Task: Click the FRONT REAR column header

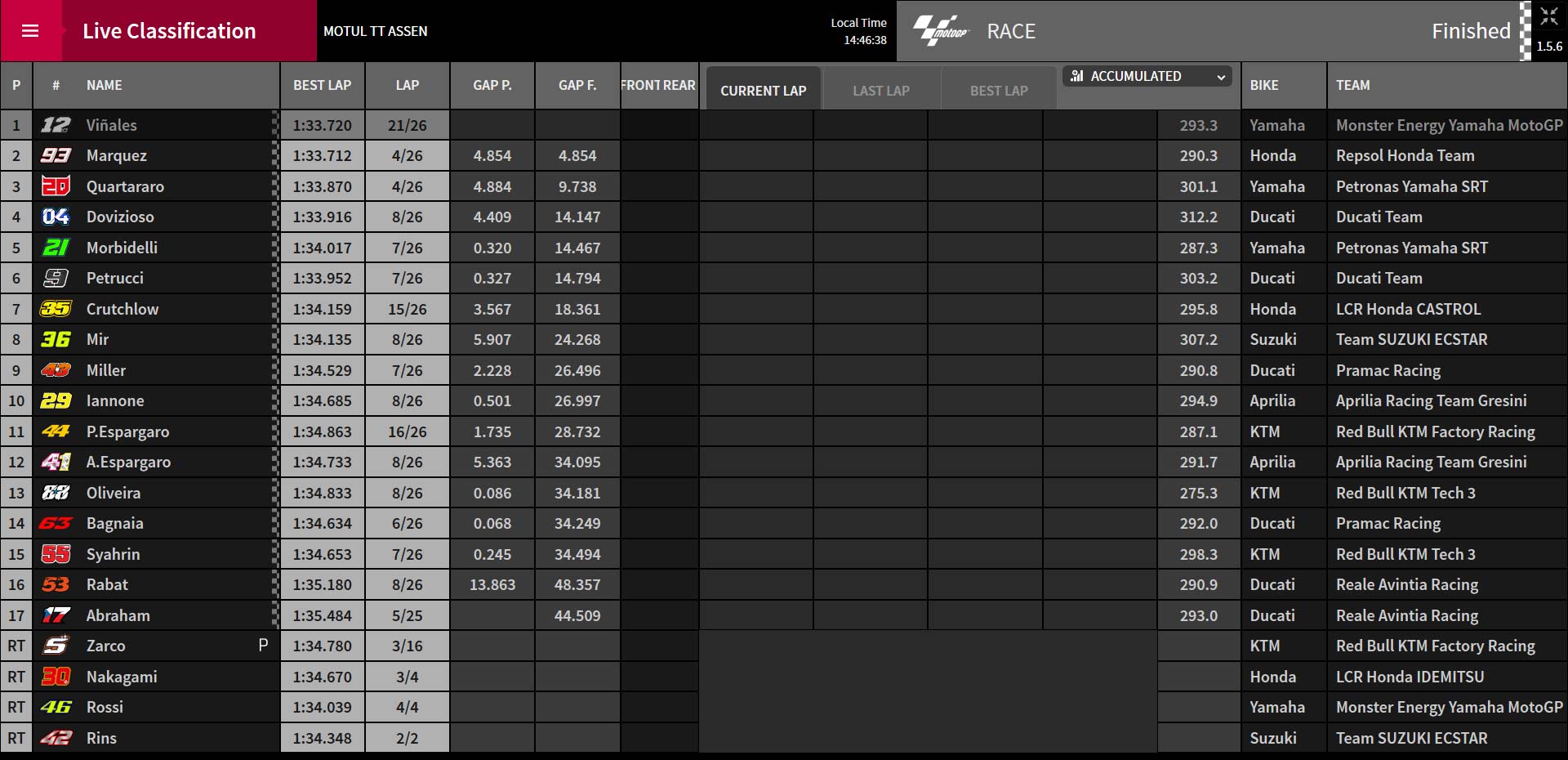Action: (x=658, y=85)
